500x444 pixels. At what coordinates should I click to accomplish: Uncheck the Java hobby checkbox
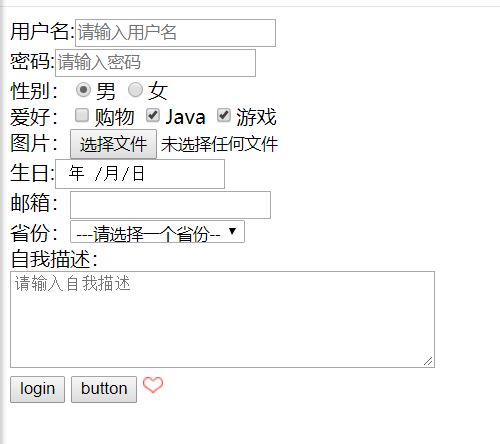click(x=153, y=115)
